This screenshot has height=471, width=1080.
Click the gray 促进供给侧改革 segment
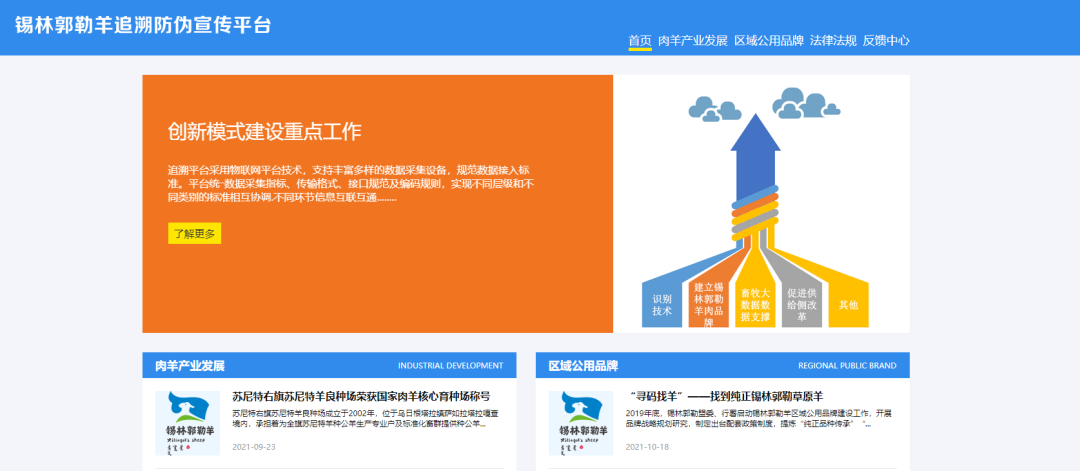pos(802,304)
